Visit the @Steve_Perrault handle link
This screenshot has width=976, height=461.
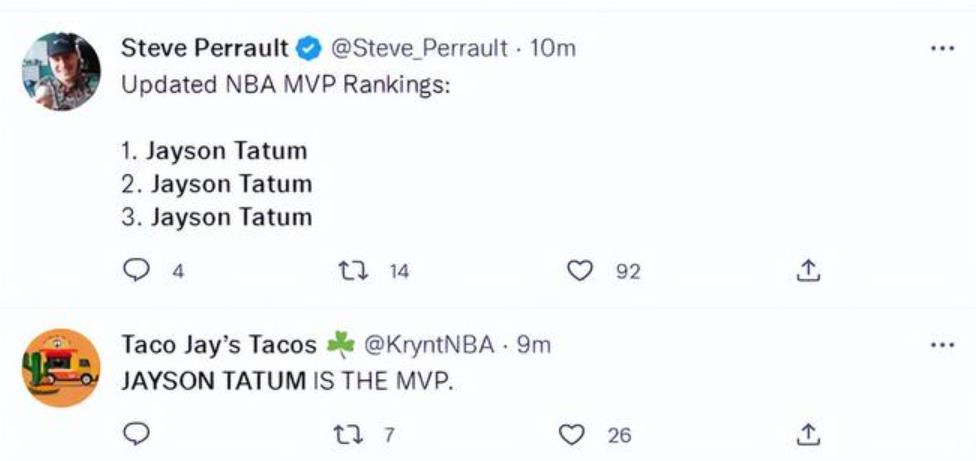(418, 48)
